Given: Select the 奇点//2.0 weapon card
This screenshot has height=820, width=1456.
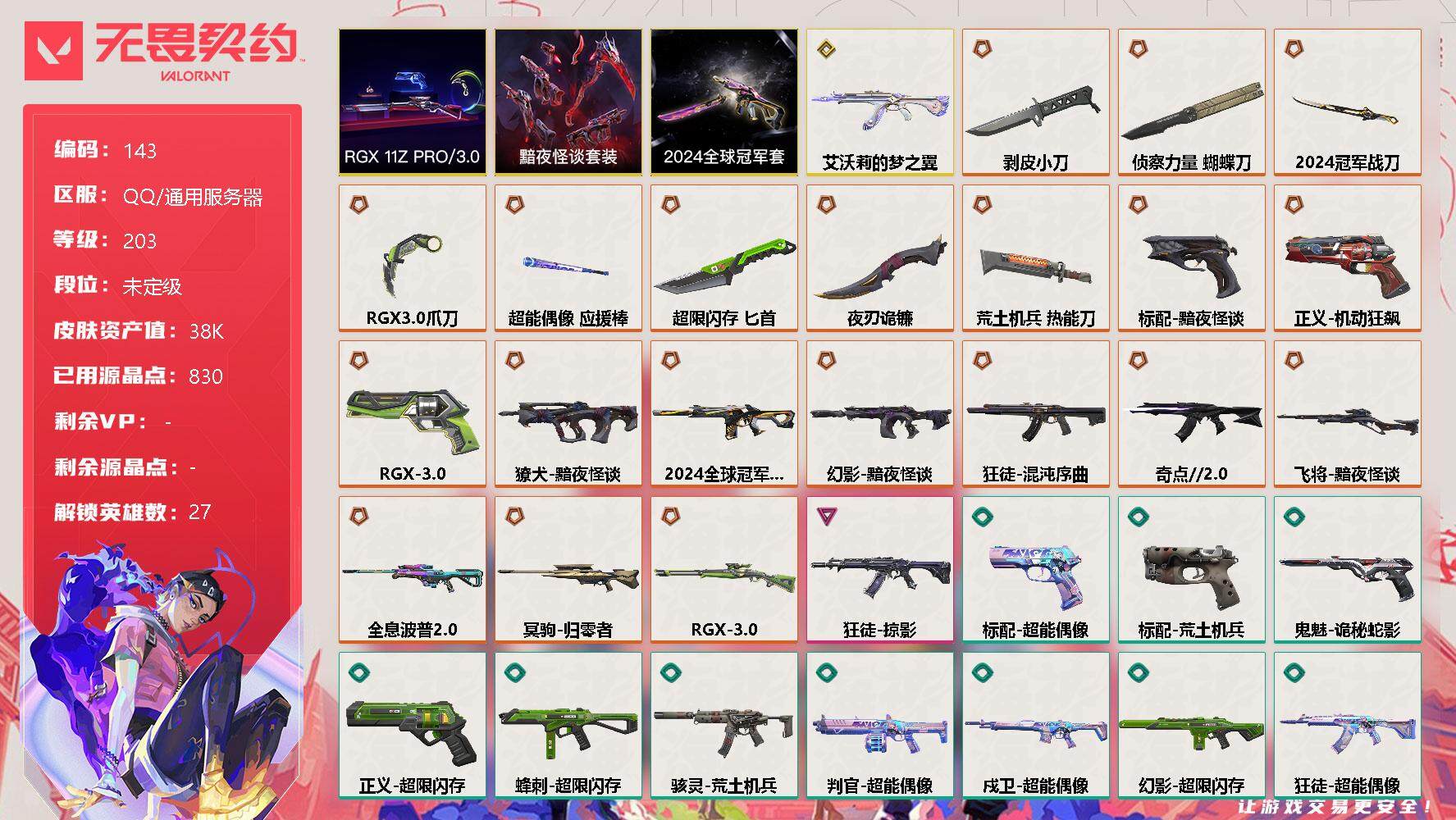Looking at the screenshot, I should [1191, 413].
